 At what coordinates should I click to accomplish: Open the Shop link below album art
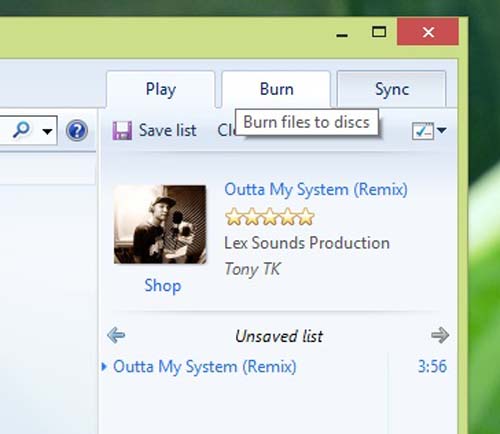[x=163, y=286]
